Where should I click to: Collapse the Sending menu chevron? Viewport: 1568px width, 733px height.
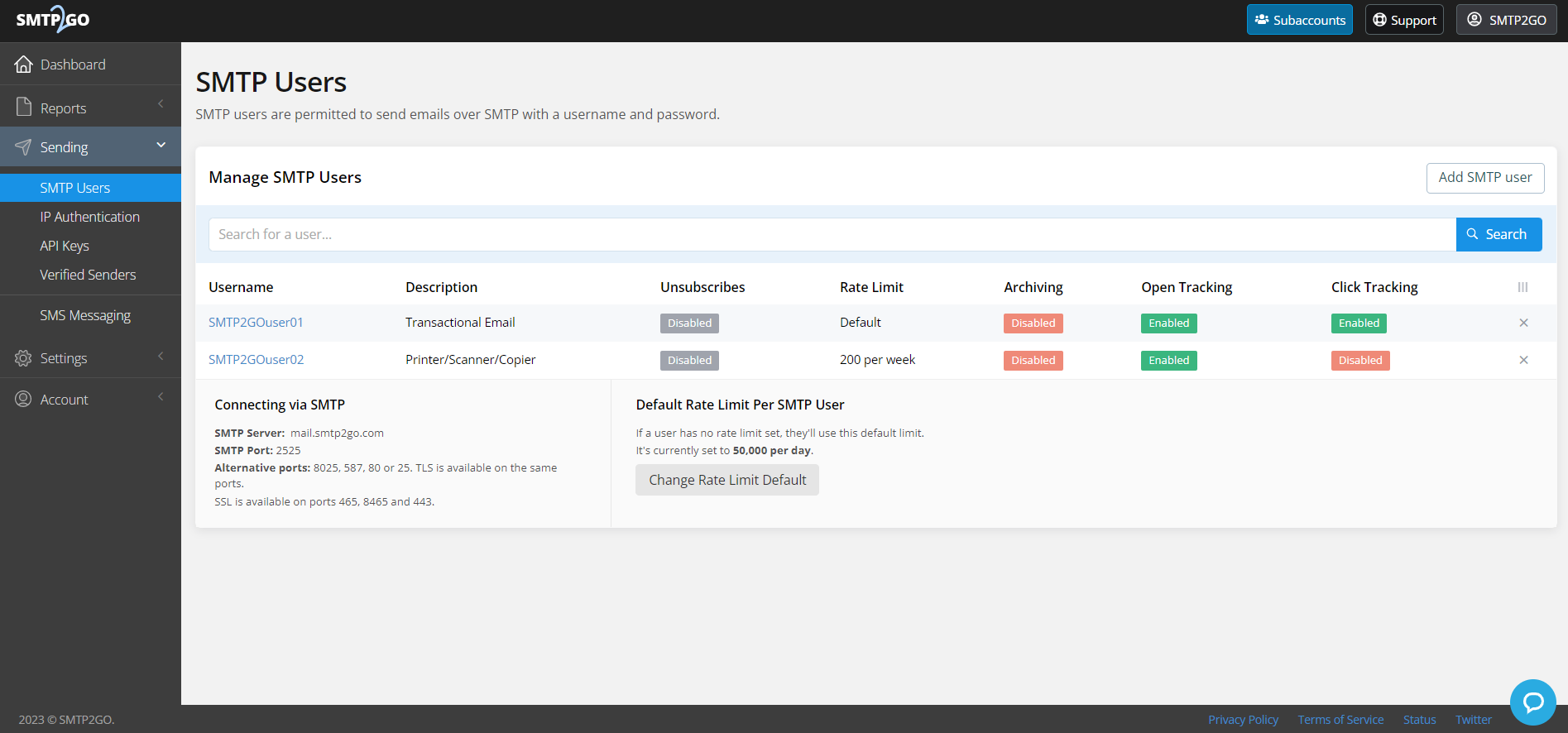click(x=161, y=145)
